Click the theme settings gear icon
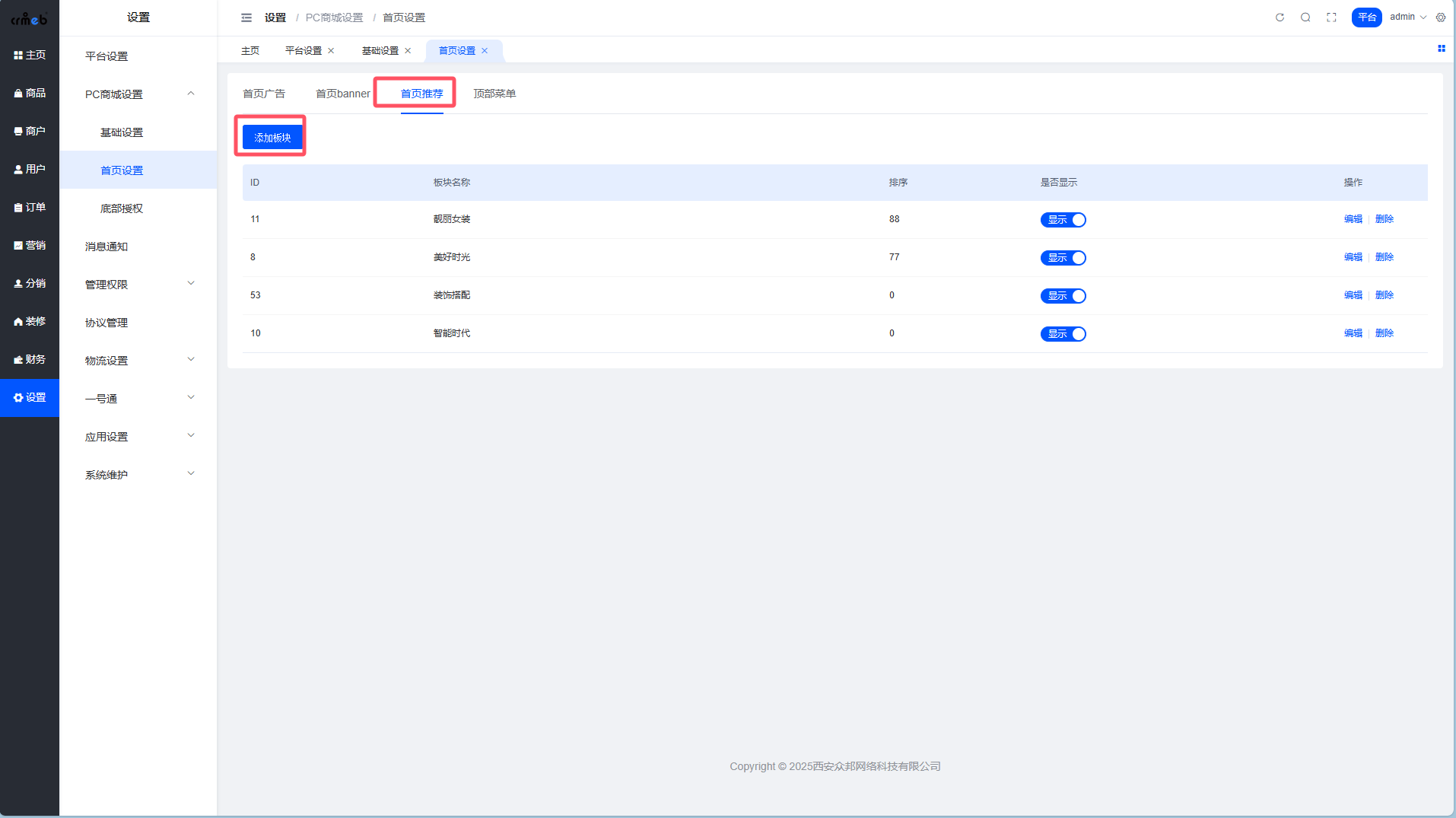Image resolution: width=1456 pixels, height=818 pixels. point(1441,18)
